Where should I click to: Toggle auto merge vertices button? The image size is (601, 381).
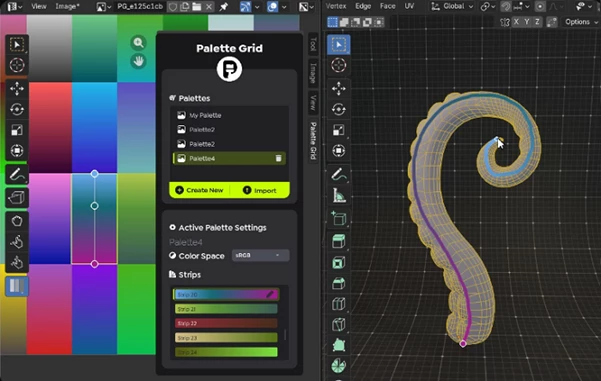552,22
